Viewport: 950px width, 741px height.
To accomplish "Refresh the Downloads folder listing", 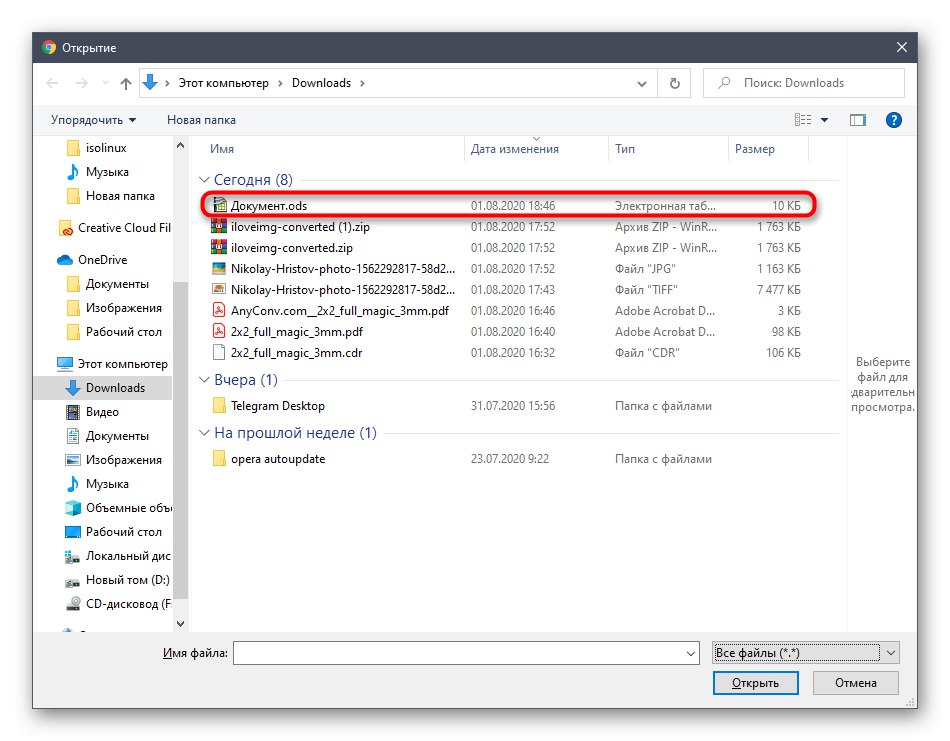I will [673, 83].
